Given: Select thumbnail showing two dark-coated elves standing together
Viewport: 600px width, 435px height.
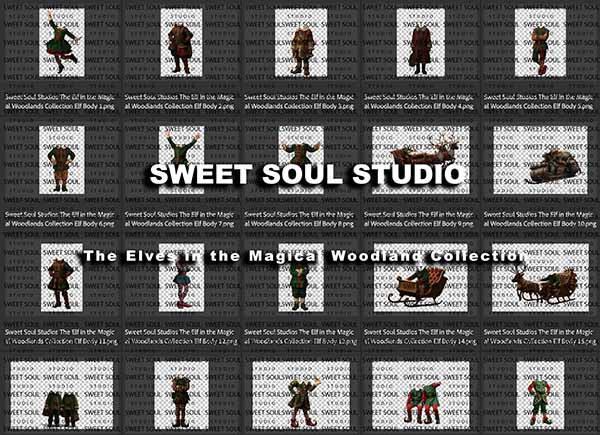Looking at the screenshot, I should point(62,395).
